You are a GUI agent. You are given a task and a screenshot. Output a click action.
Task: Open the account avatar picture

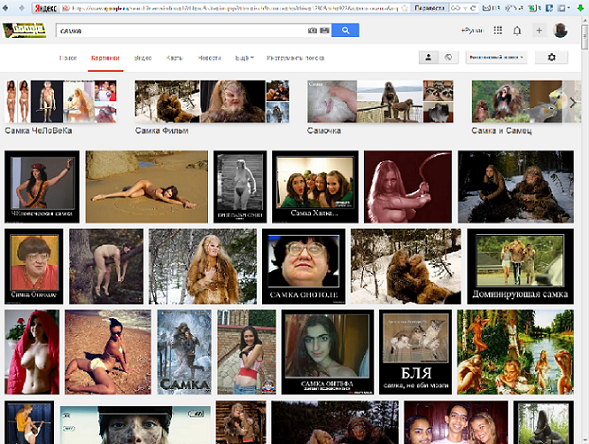(560, 30)
